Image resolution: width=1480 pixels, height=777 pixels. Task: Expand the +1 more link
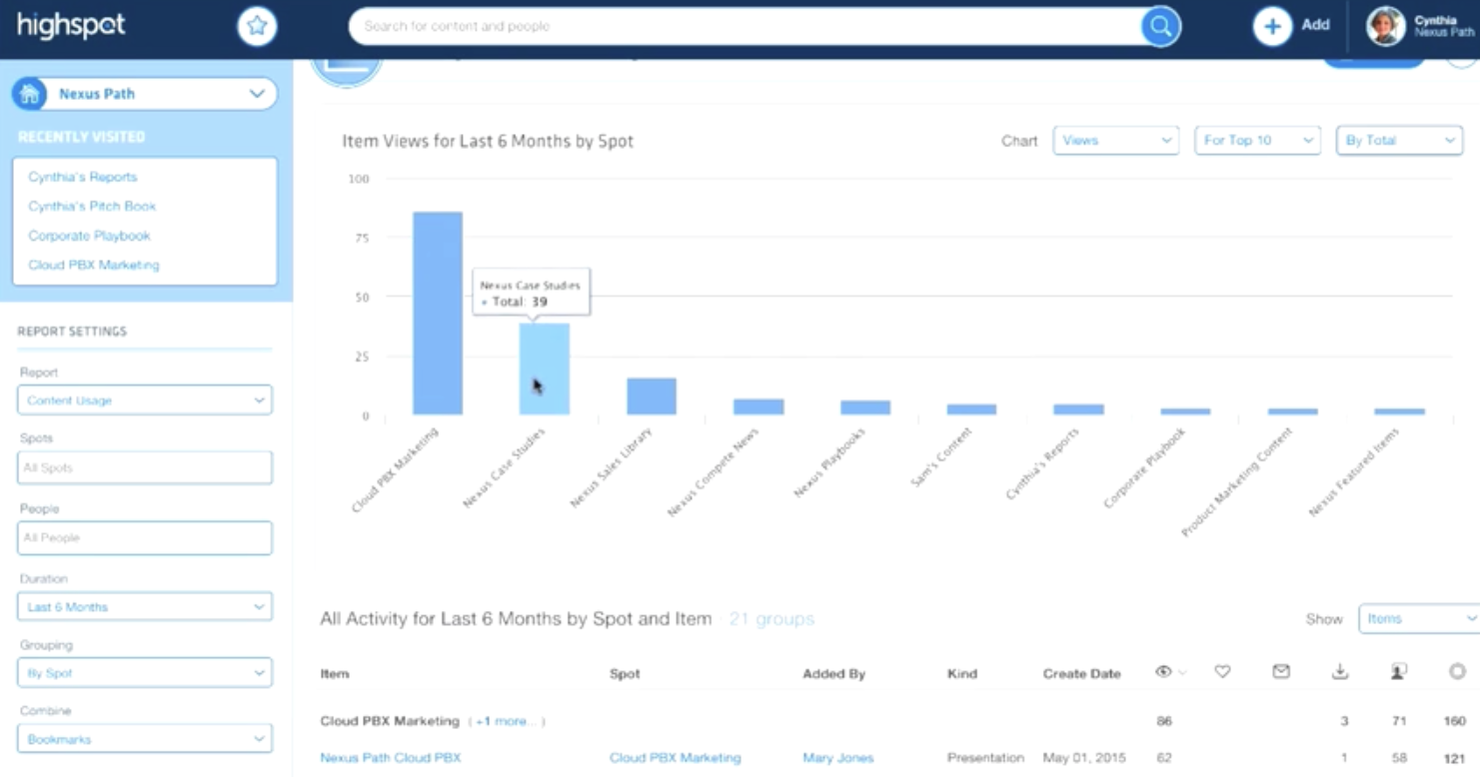pos(506,721)
